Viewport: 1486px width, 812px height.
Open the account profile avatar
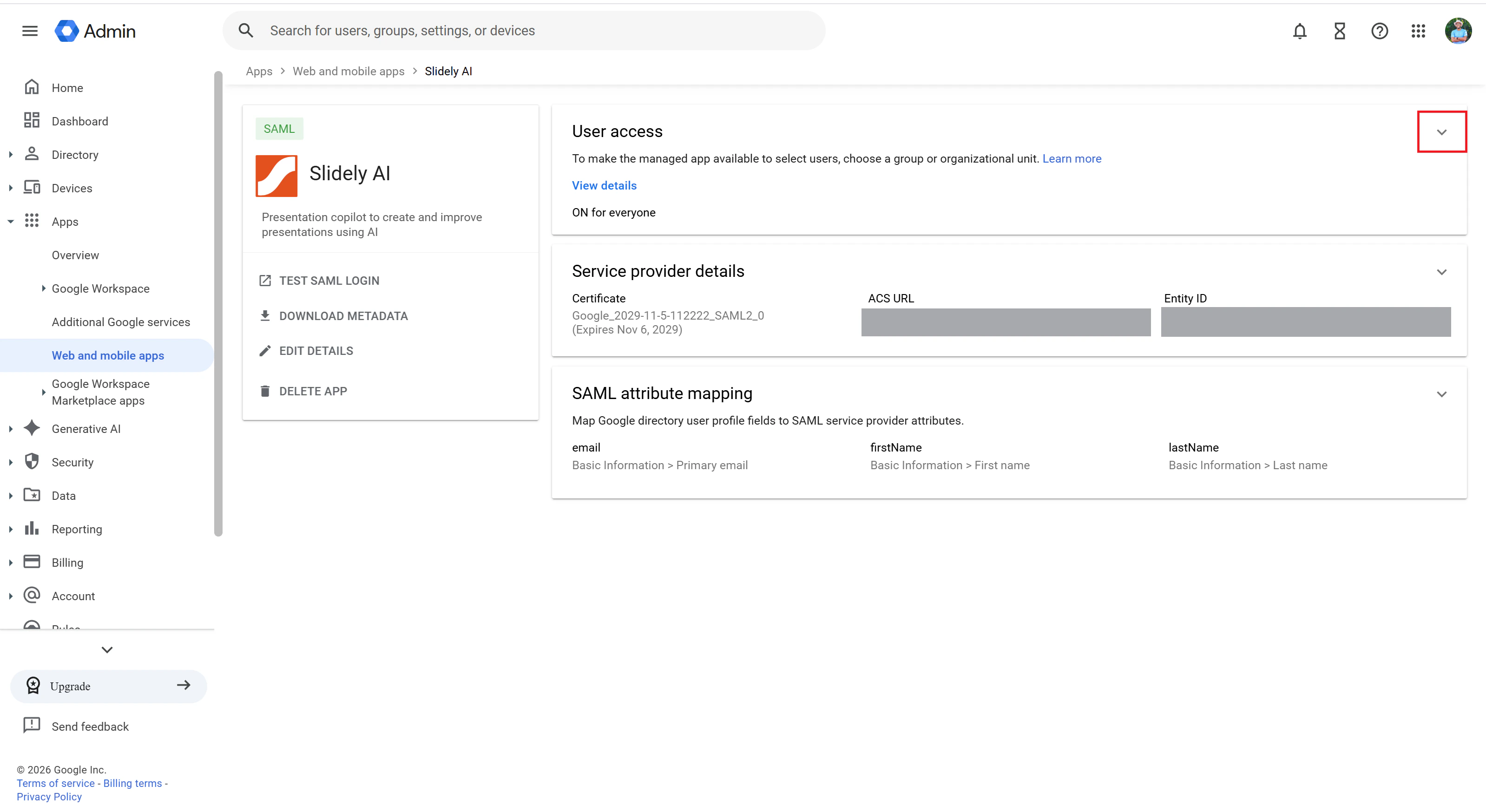click(x=1458, y=31)
